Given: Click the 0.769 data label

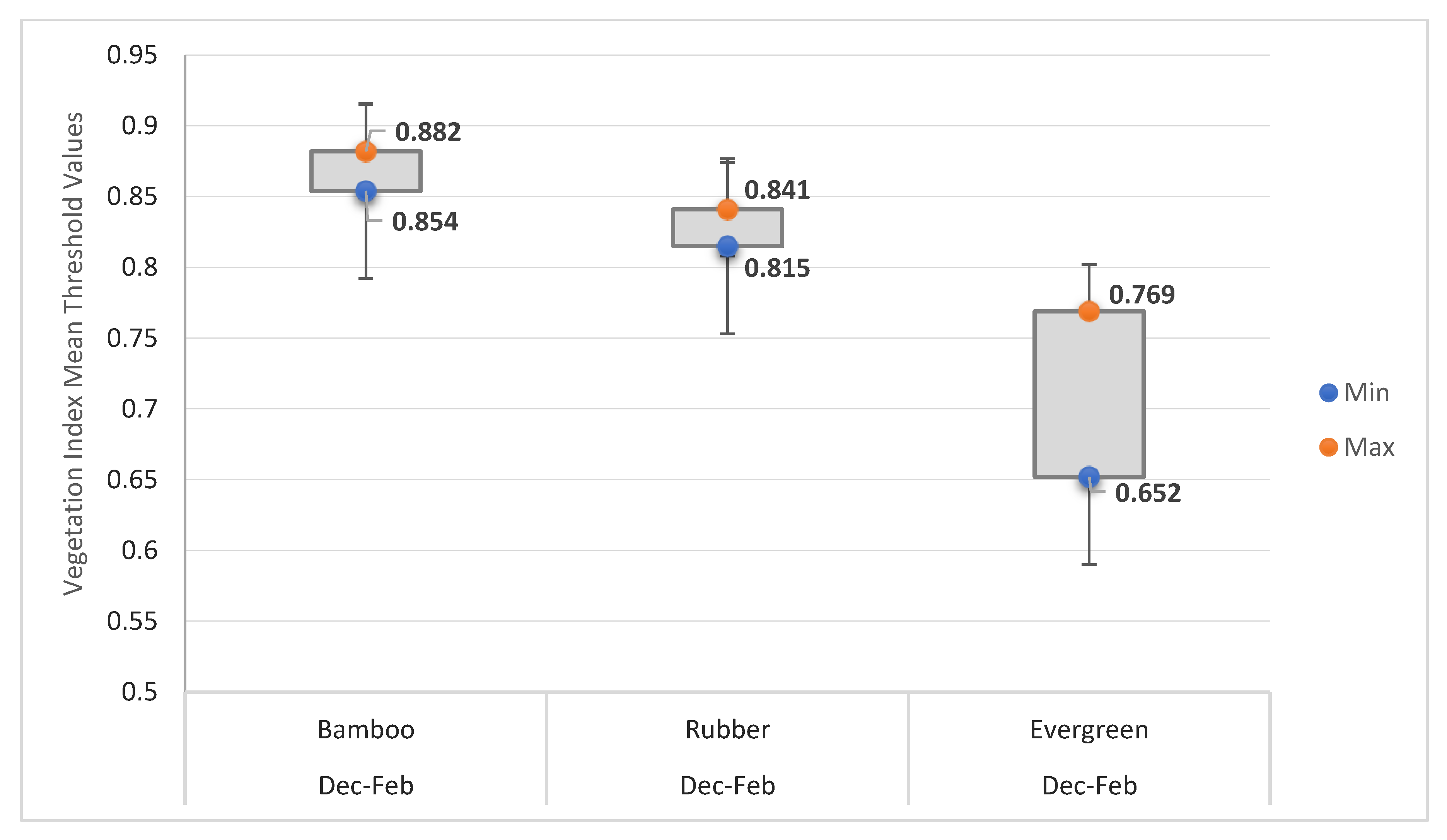Looking at the screenshot, I should pos(1142,295).
